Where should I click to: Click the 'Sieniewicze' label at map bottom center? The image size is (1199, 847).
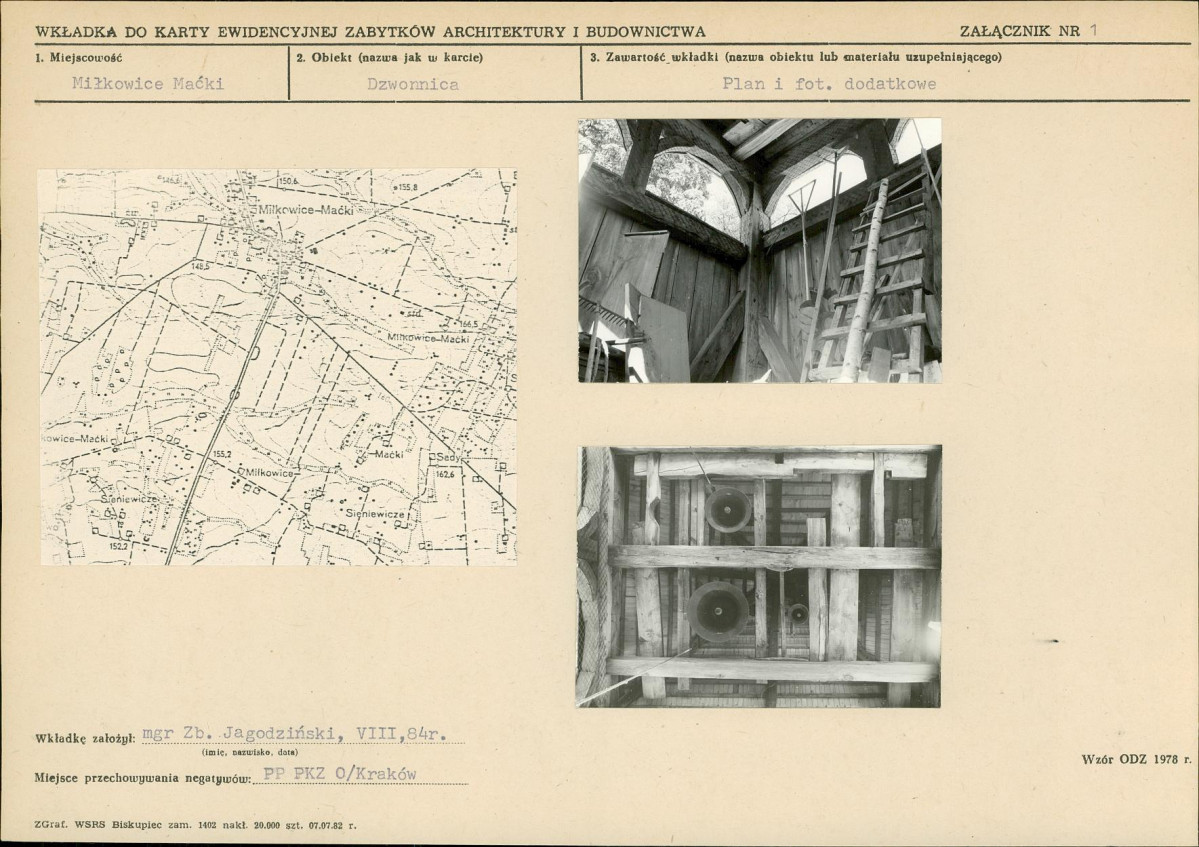373,512
